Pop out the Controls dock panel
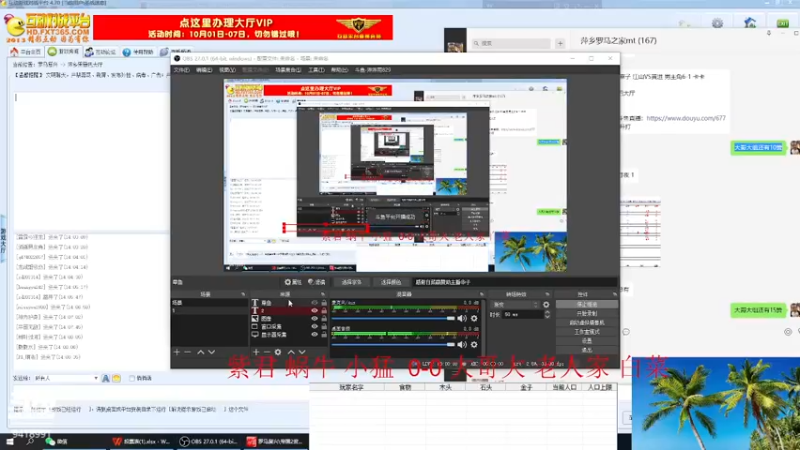Screen dimensions: 800x450 pos(615,294)
